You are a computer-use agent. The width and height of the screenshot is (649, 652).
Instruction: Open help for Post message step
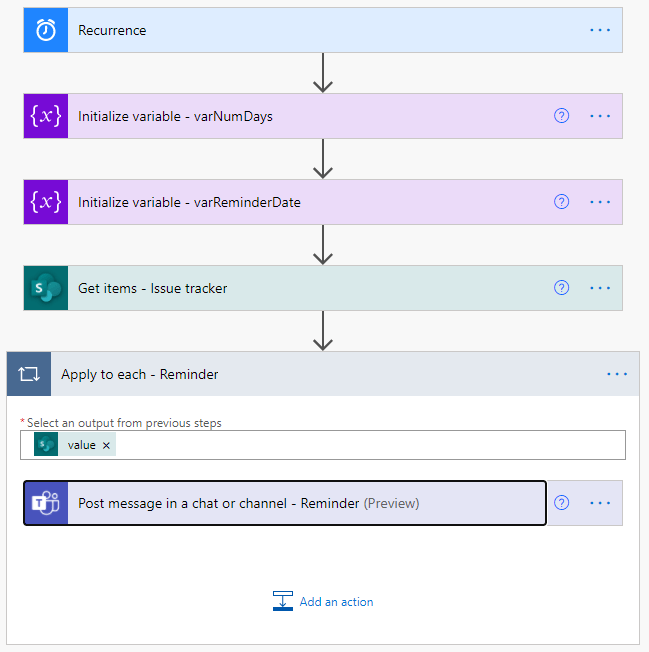[561, 503]
